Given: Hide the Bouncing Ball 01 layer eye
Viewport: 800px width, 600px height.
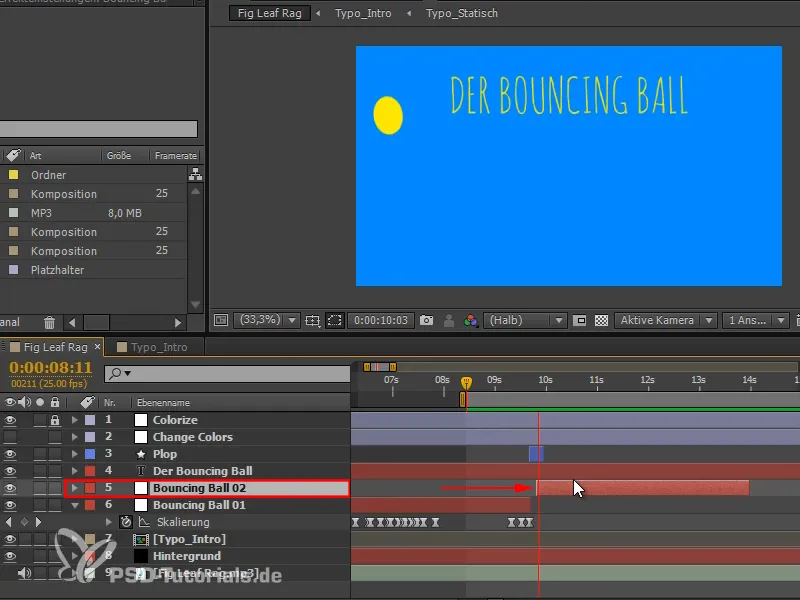Looking at the screenshot, I should (x=10, y=505).
